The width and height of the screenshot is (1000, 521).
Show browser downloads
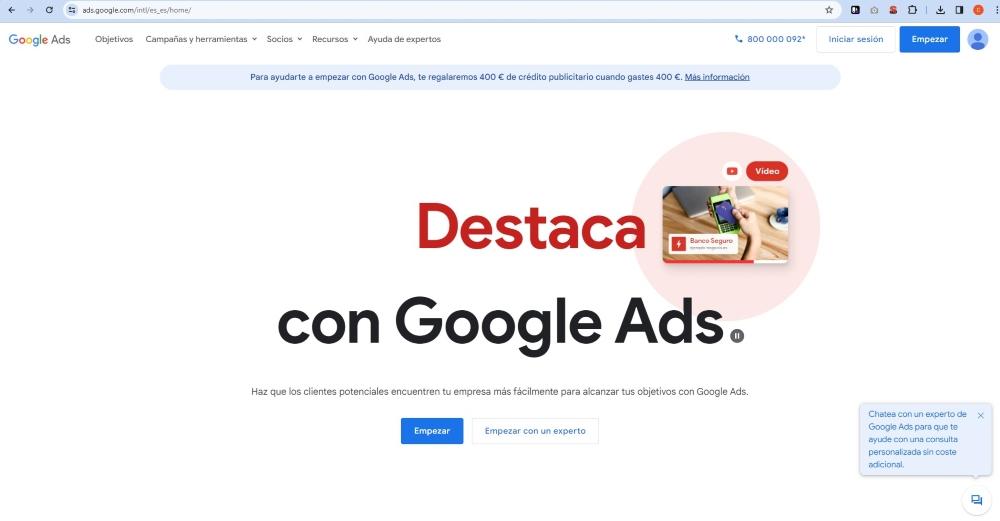tap(940, 10)
